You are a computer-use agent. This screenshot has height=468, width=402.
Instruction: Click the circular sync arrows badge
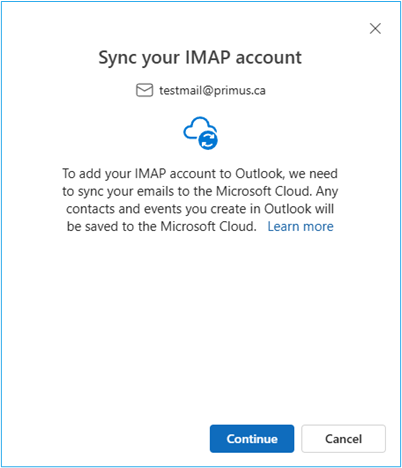coord(208,140)
